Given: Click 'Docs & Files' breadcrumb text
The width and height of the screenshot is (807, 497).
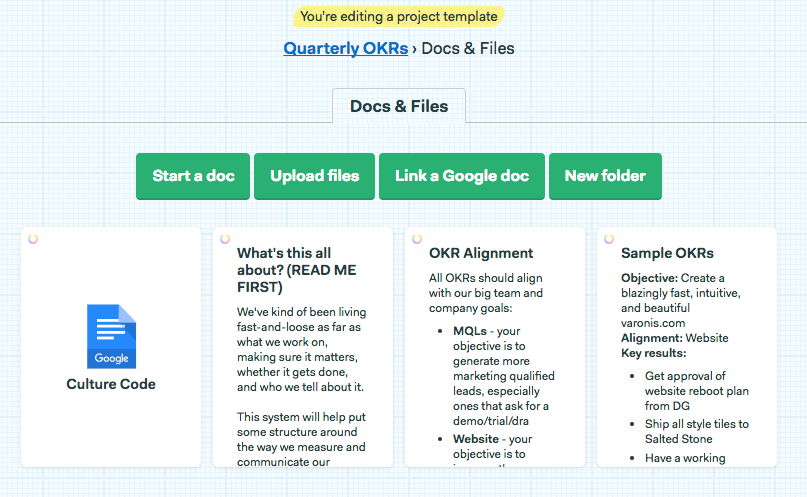Looking at the screenshot, I should click(x=468, y=48).
